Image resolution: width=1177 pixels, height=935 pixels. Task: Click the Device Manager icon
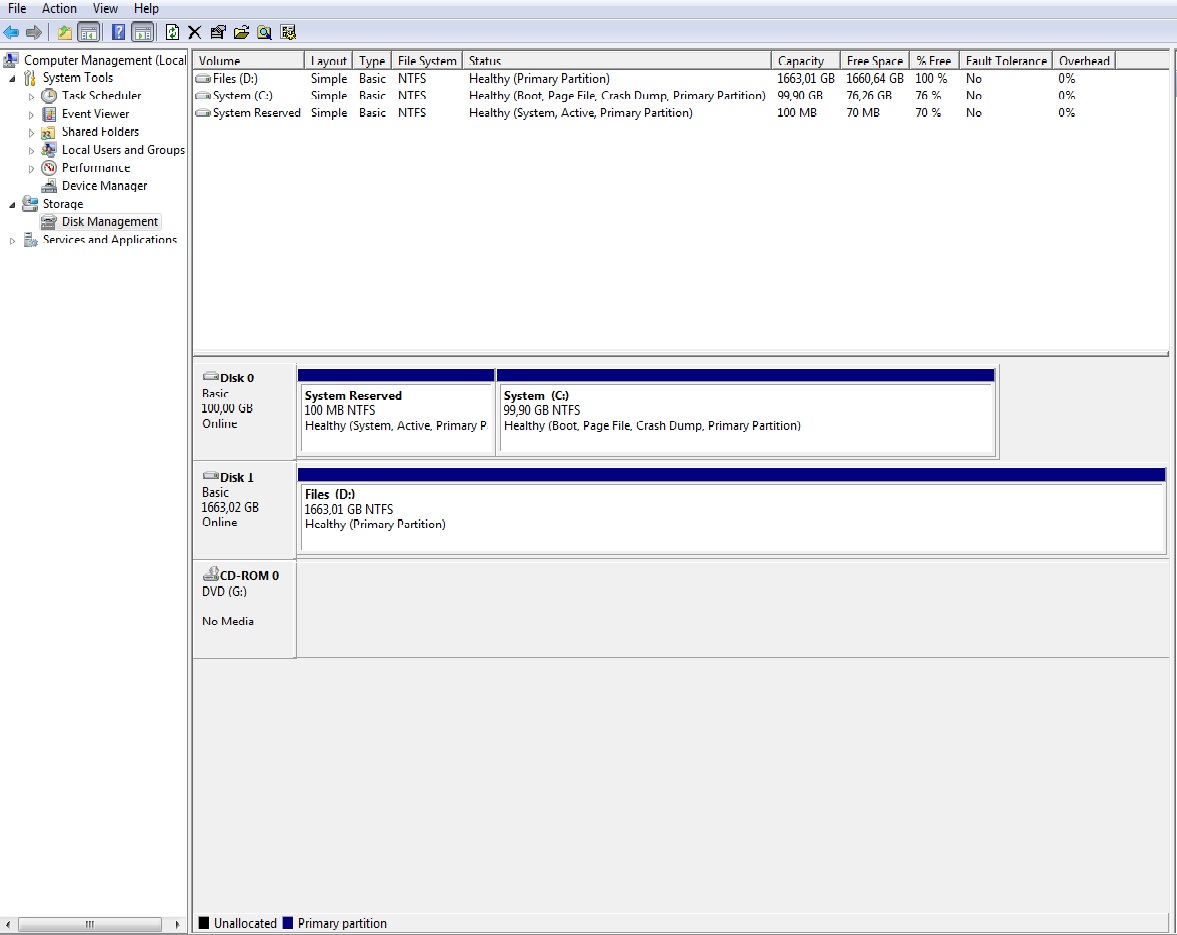pyautogui.click(x=49, y=185)
